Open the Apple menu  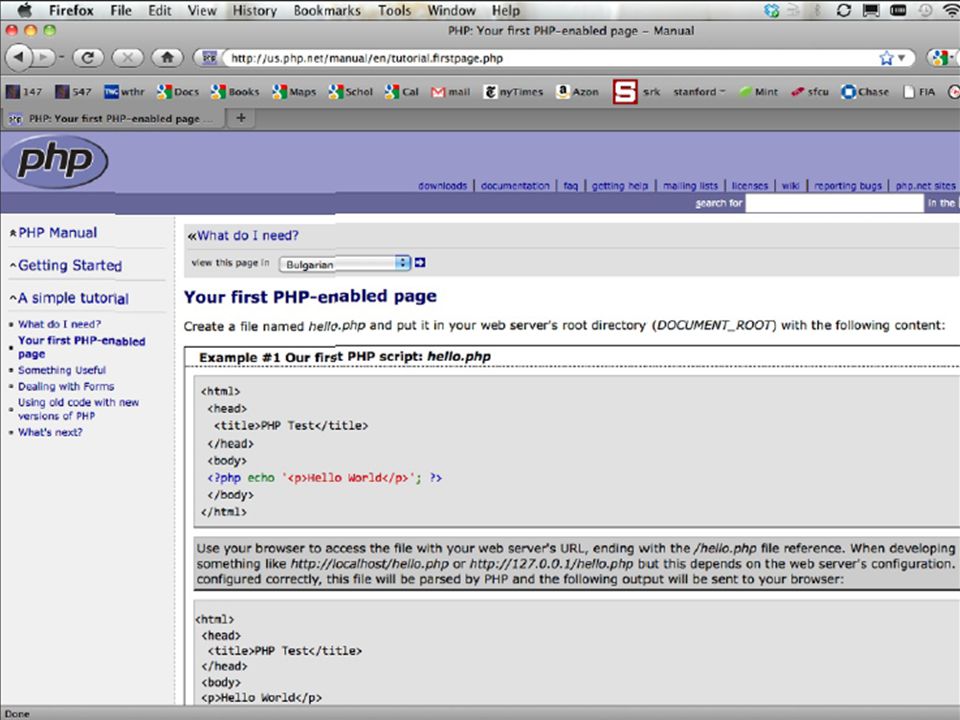click(24, 10)
